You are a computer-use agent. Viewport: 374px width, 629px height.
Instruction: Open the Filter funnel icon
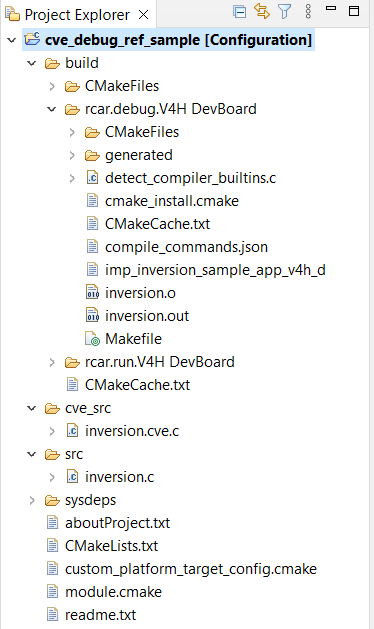click(285, 12)
